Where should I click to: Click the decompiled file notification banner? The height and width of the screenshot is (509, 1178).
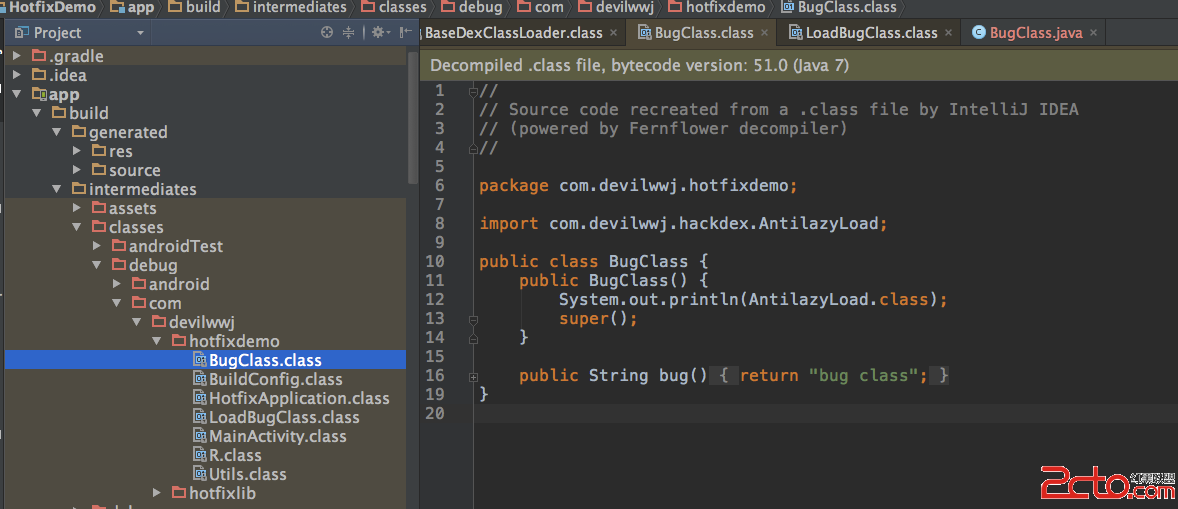[799, 65]
